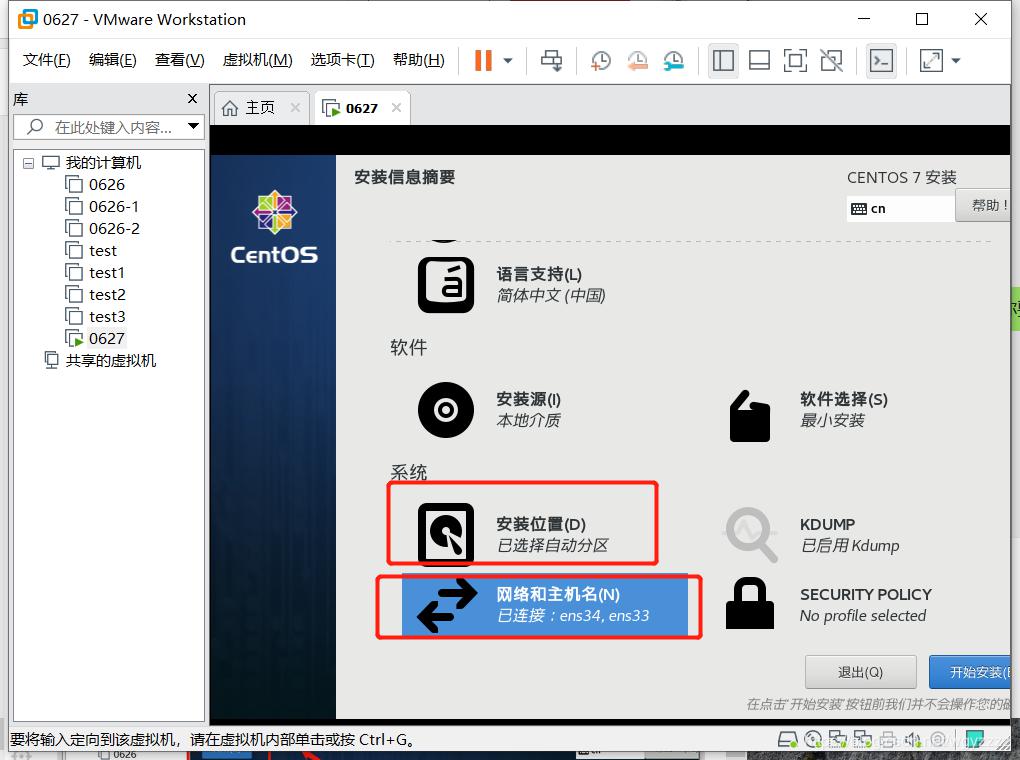Toggle Unity mode view
The image size is (1020, 760).
831,60
